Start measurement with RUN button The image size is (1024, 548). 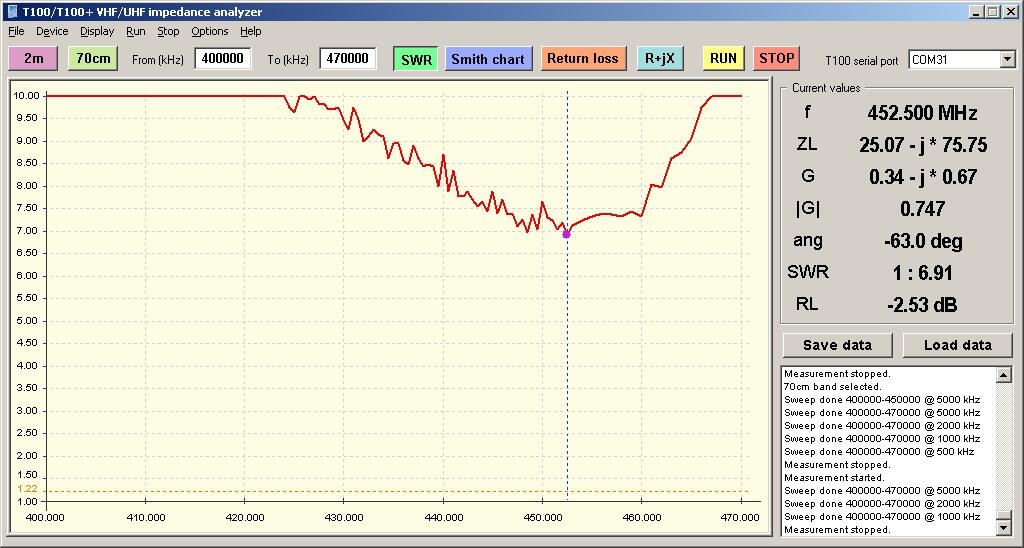pyautogui.click(x=723, y=58)
